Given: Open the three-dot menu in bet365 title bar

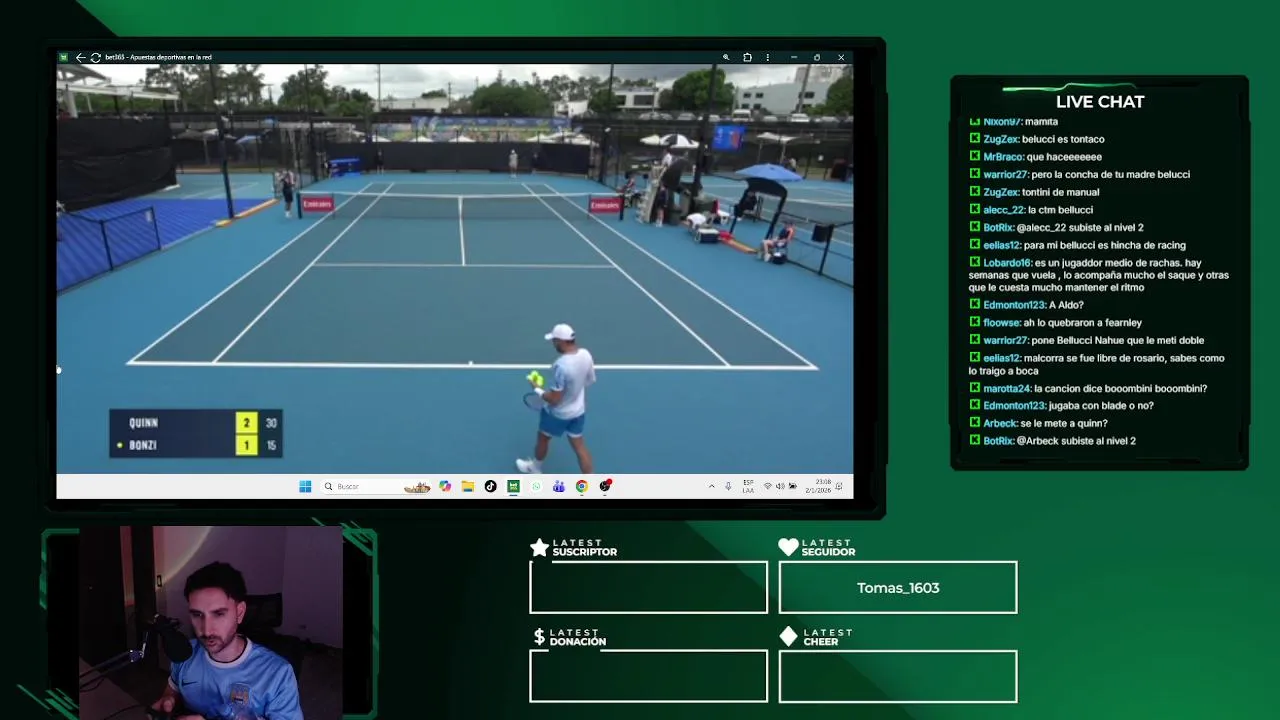Looking at the screenshot, I should click(x=768, y=58).
